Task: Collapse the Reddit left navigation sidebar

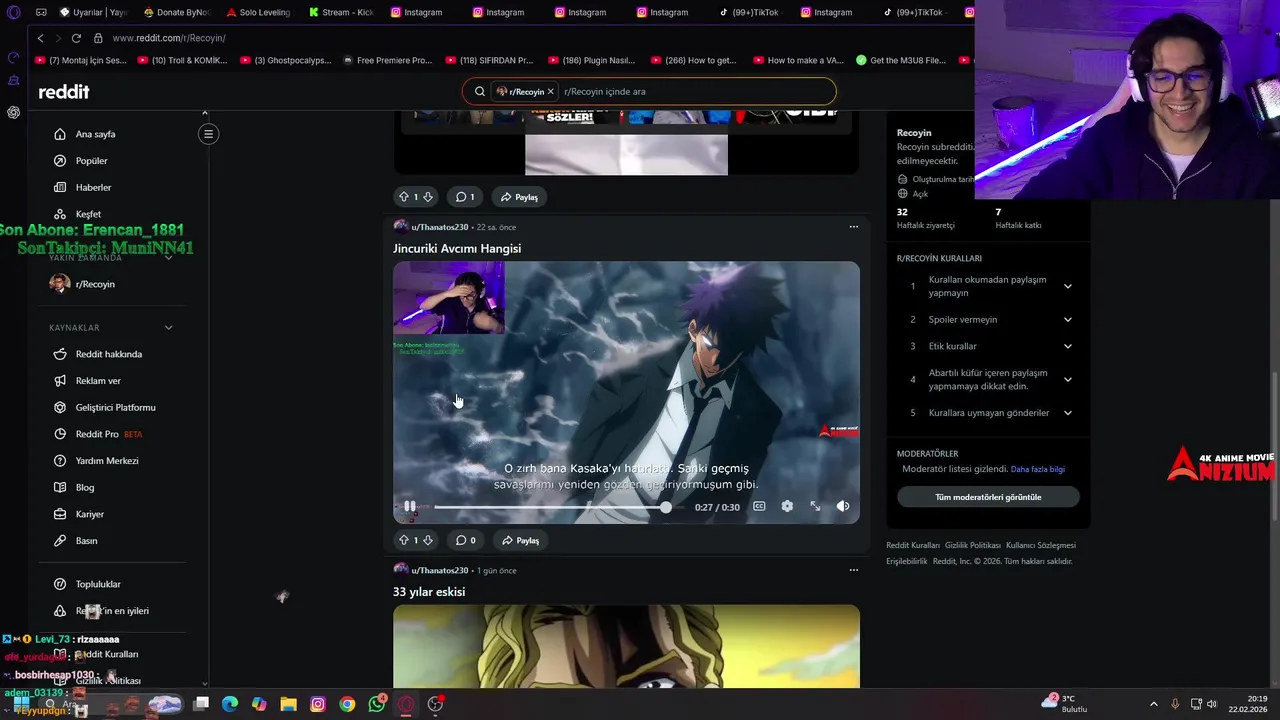Action: coord(208,134)
